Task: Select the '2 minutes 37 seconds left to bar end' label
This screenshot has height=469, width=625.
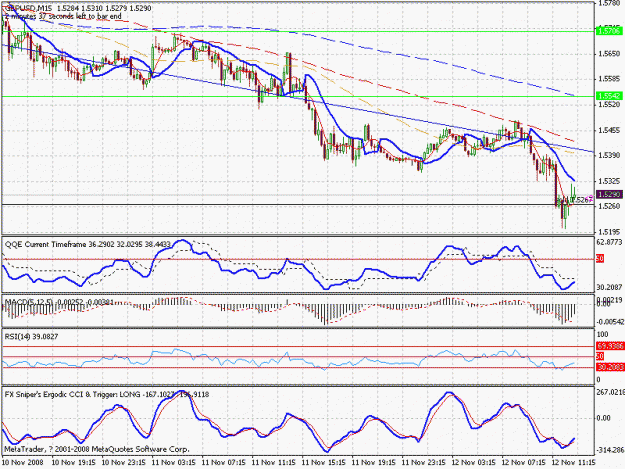Action: (63, 16)
